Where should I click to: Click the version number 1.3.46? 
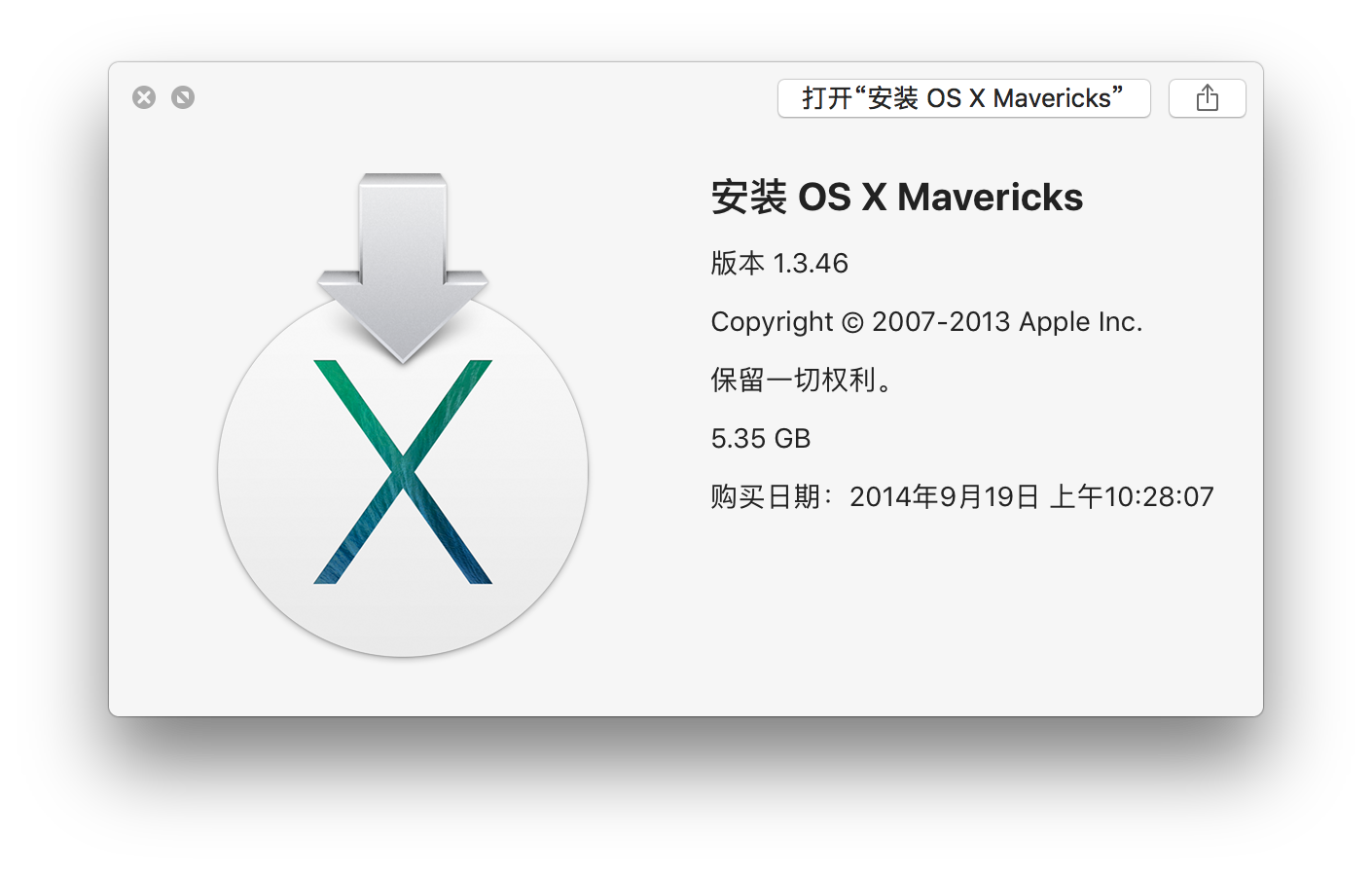click(x=811, y=264)
